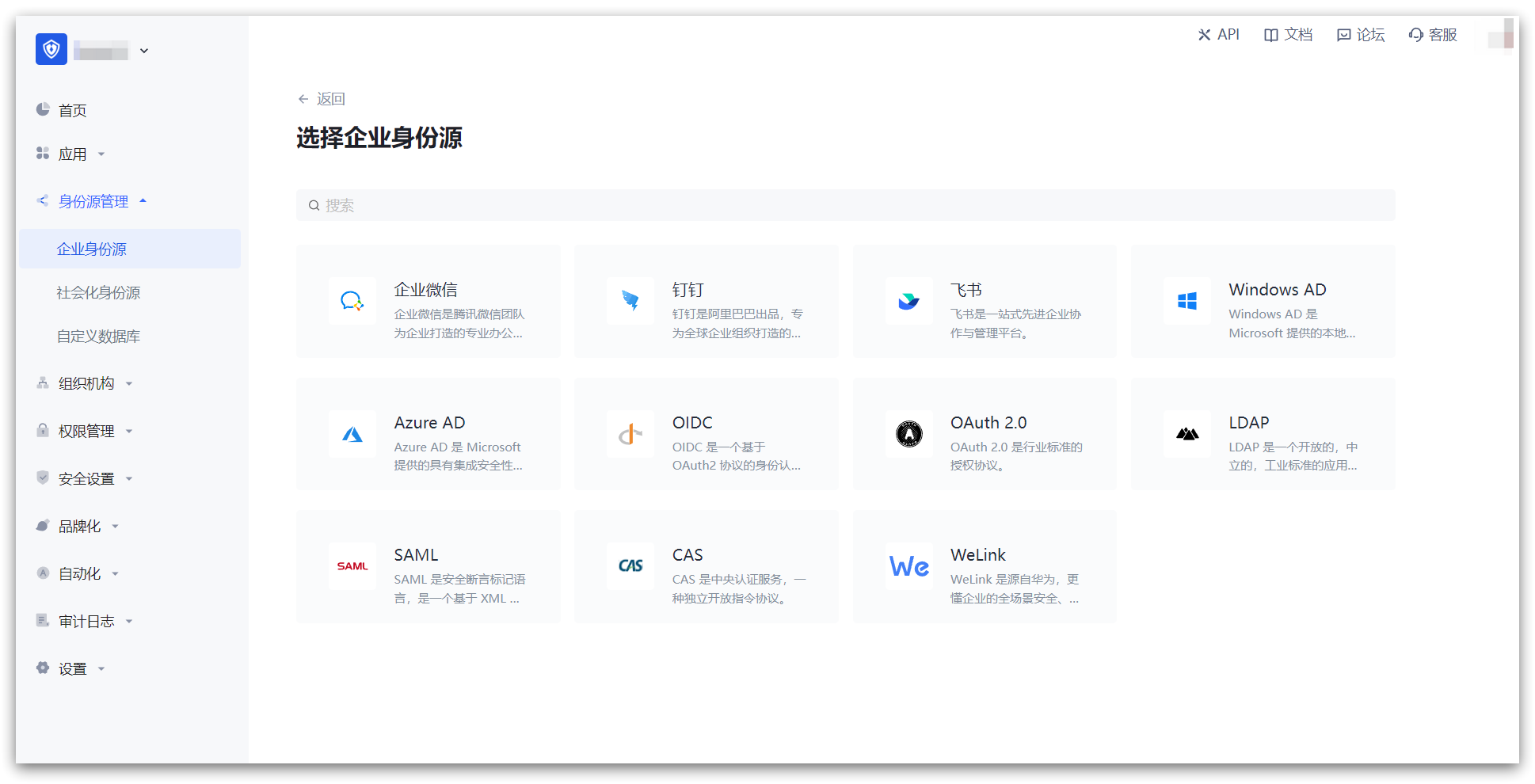Viewport: 1535px width, 784px height.
Task: Click the 搜索 identity source search field
Action: 845,206
